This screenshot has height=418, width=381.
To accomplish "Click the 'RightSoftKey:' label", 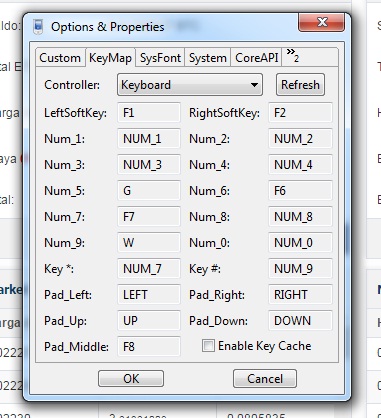I will [x=224, y=113].
